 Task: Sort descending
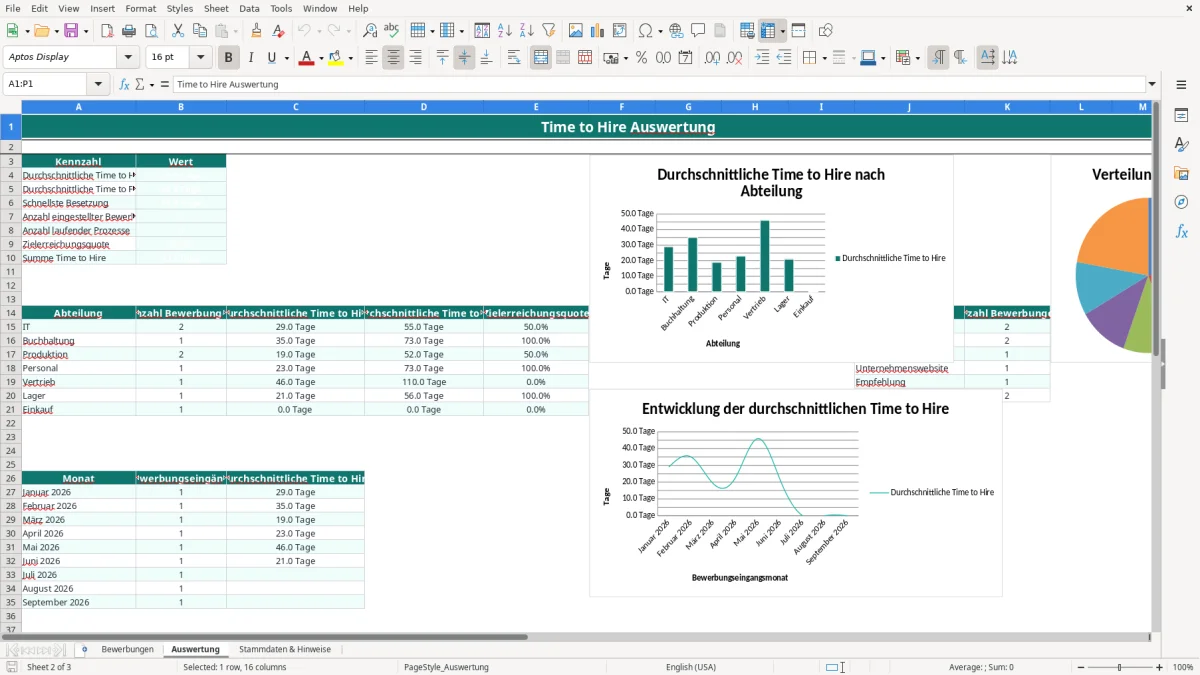click(x=526, y=31)
